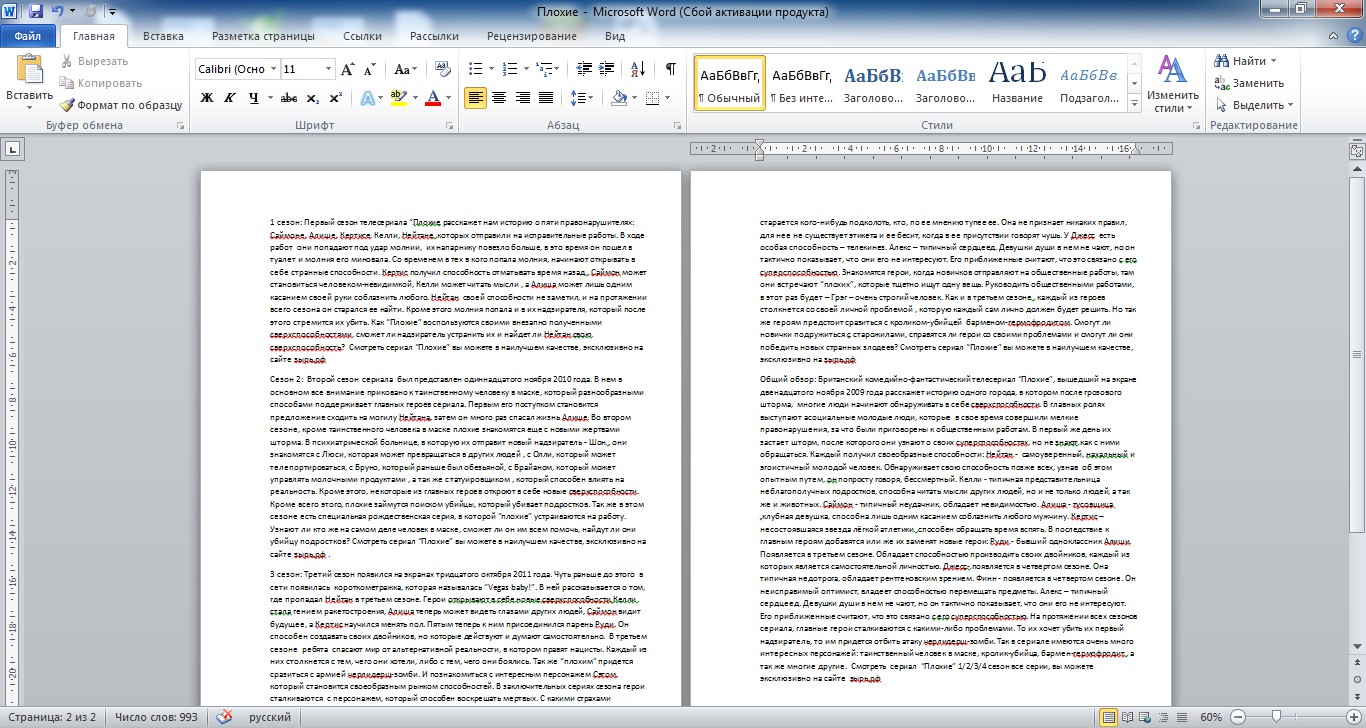Decrease font size with shrink font icon
1366x728 pixels.
pyautogui.click(x=372, y=69)
